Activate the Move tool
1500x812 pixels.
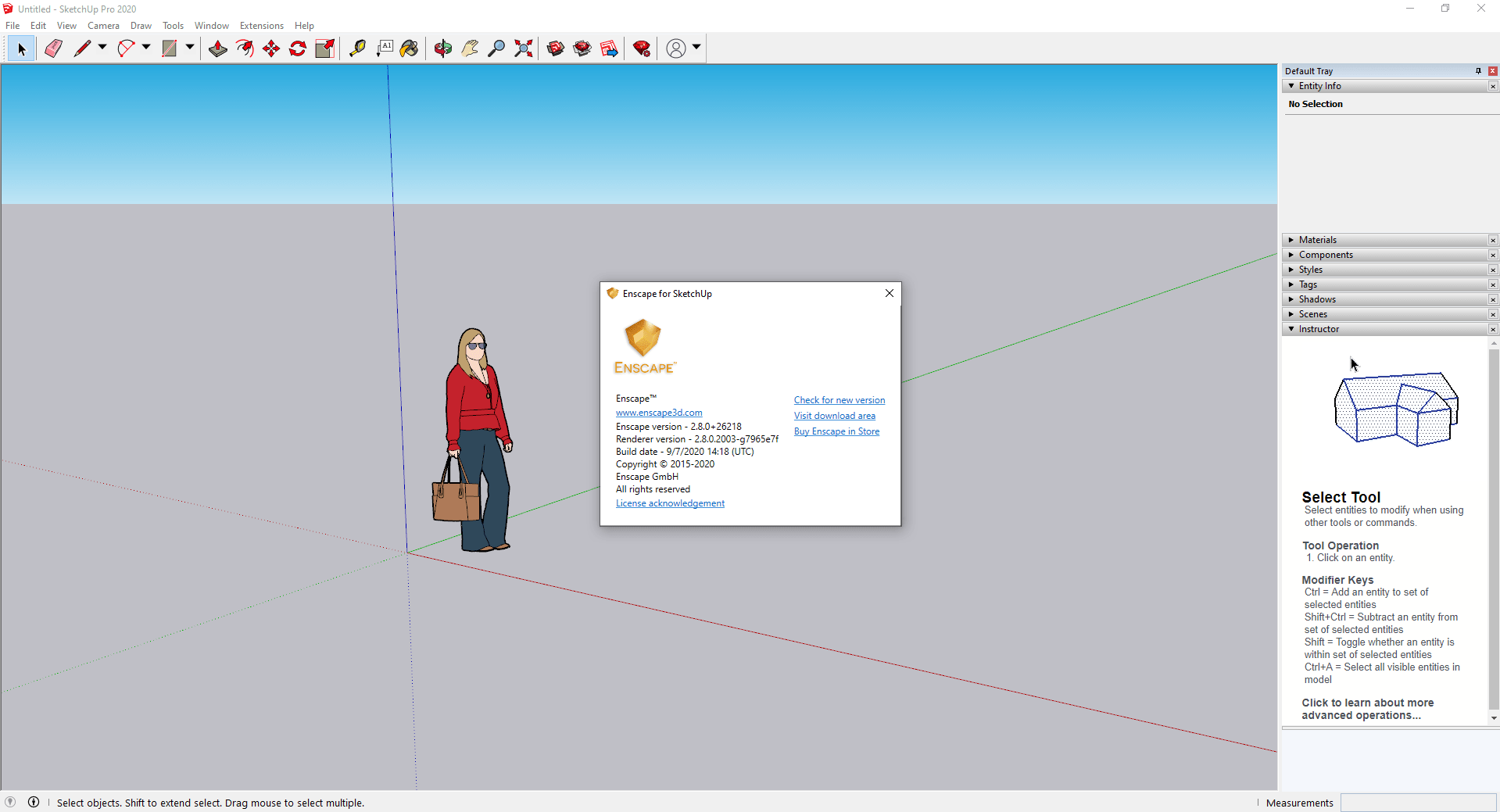[x=271, y=48]
